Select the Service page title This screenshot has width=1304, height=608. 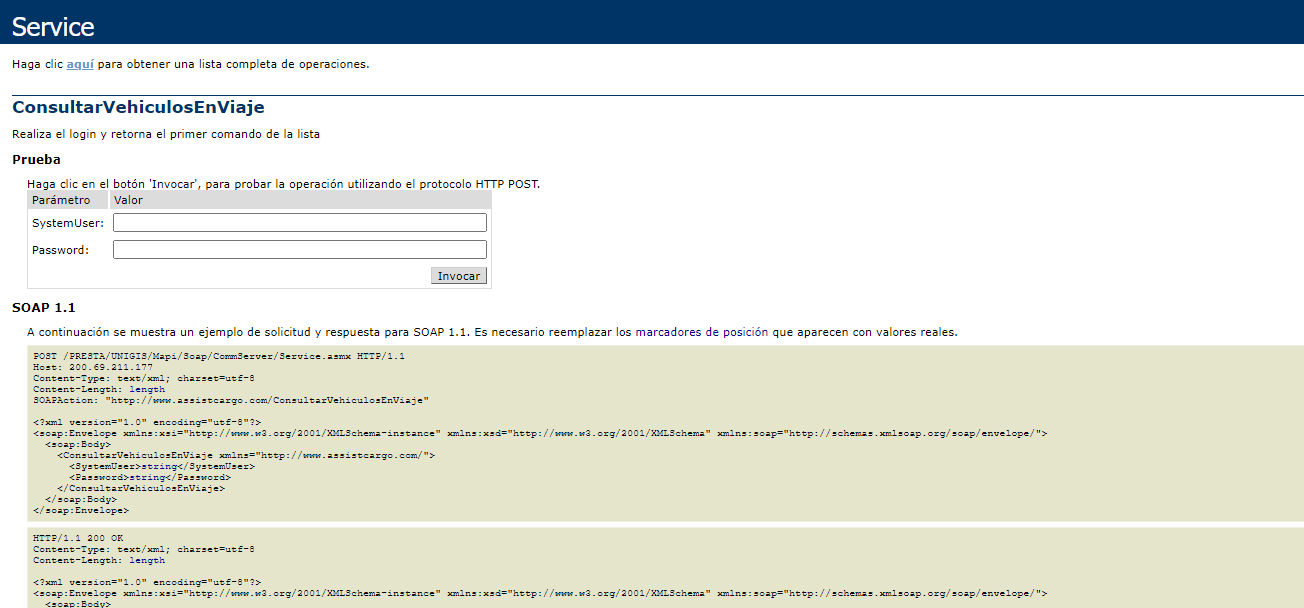click(x=53, y=27)
